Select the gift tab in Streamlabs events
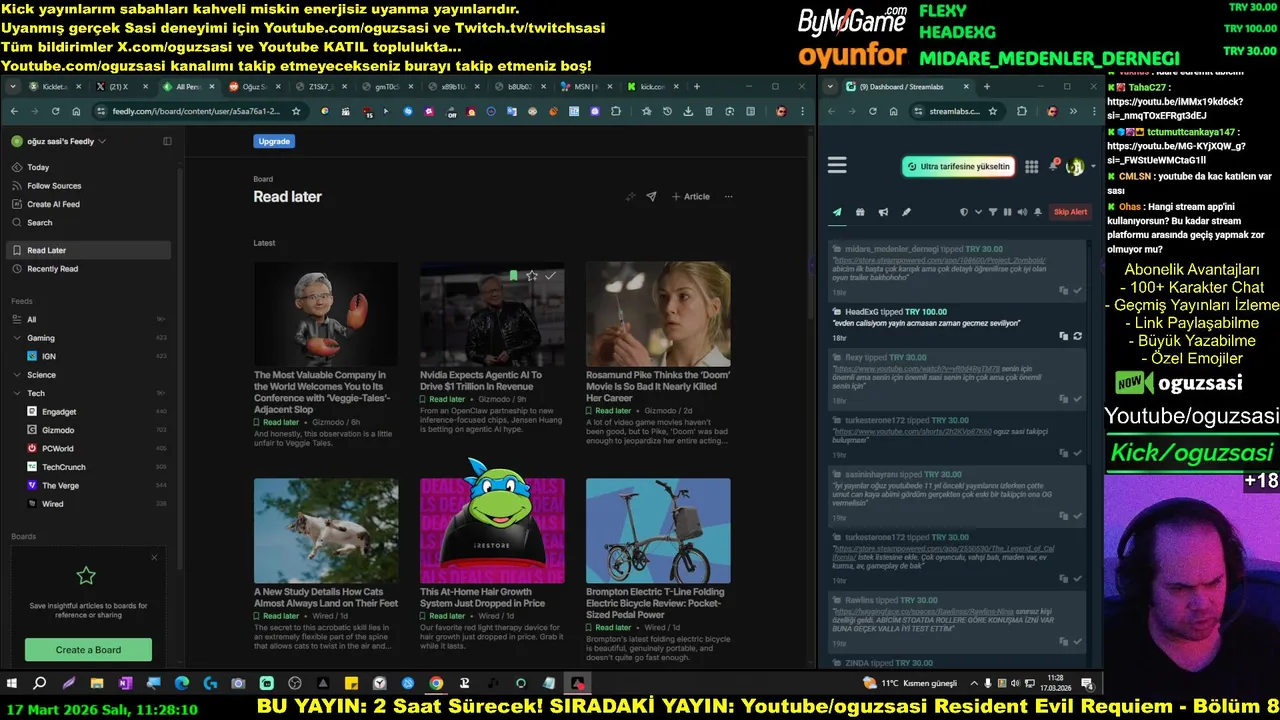The height and width of the screenshot is (720, 1280). 860,212
